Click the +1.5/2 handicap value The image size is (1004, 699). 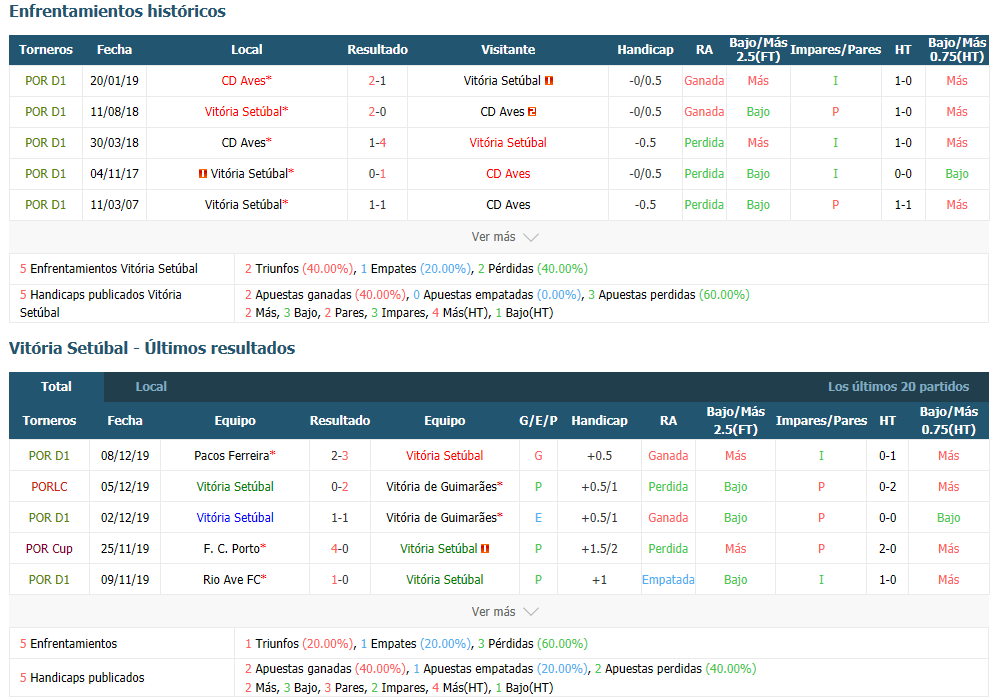click(599, 549)
